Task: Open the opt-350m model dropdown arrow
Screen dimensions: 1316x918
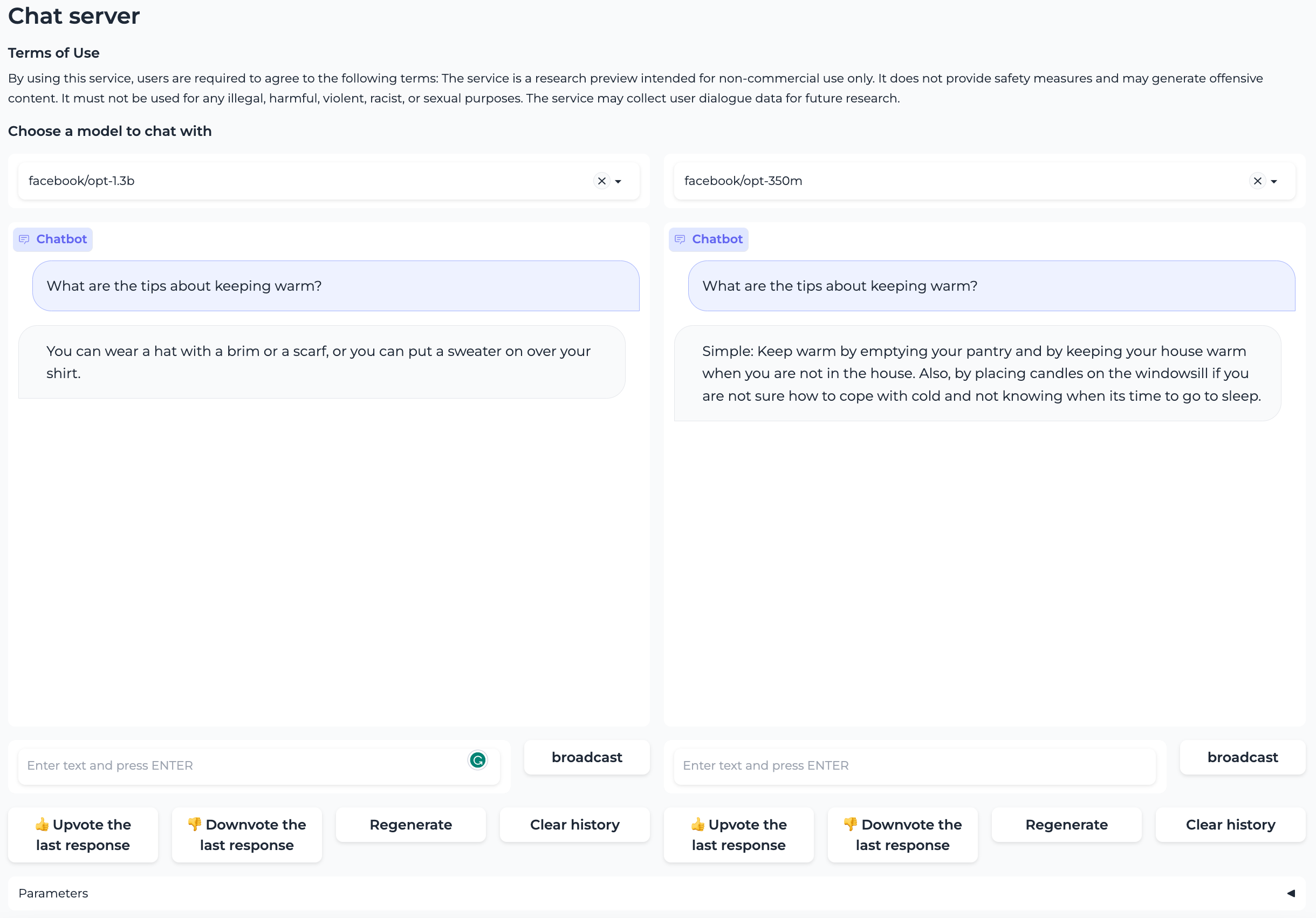Action: click(x=1273, y=182)
